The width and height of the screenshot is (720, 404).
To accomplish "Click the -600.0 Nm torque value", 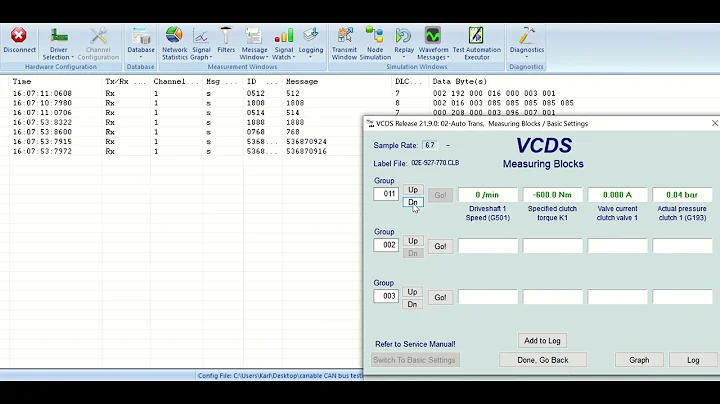I will coord(552,195).
